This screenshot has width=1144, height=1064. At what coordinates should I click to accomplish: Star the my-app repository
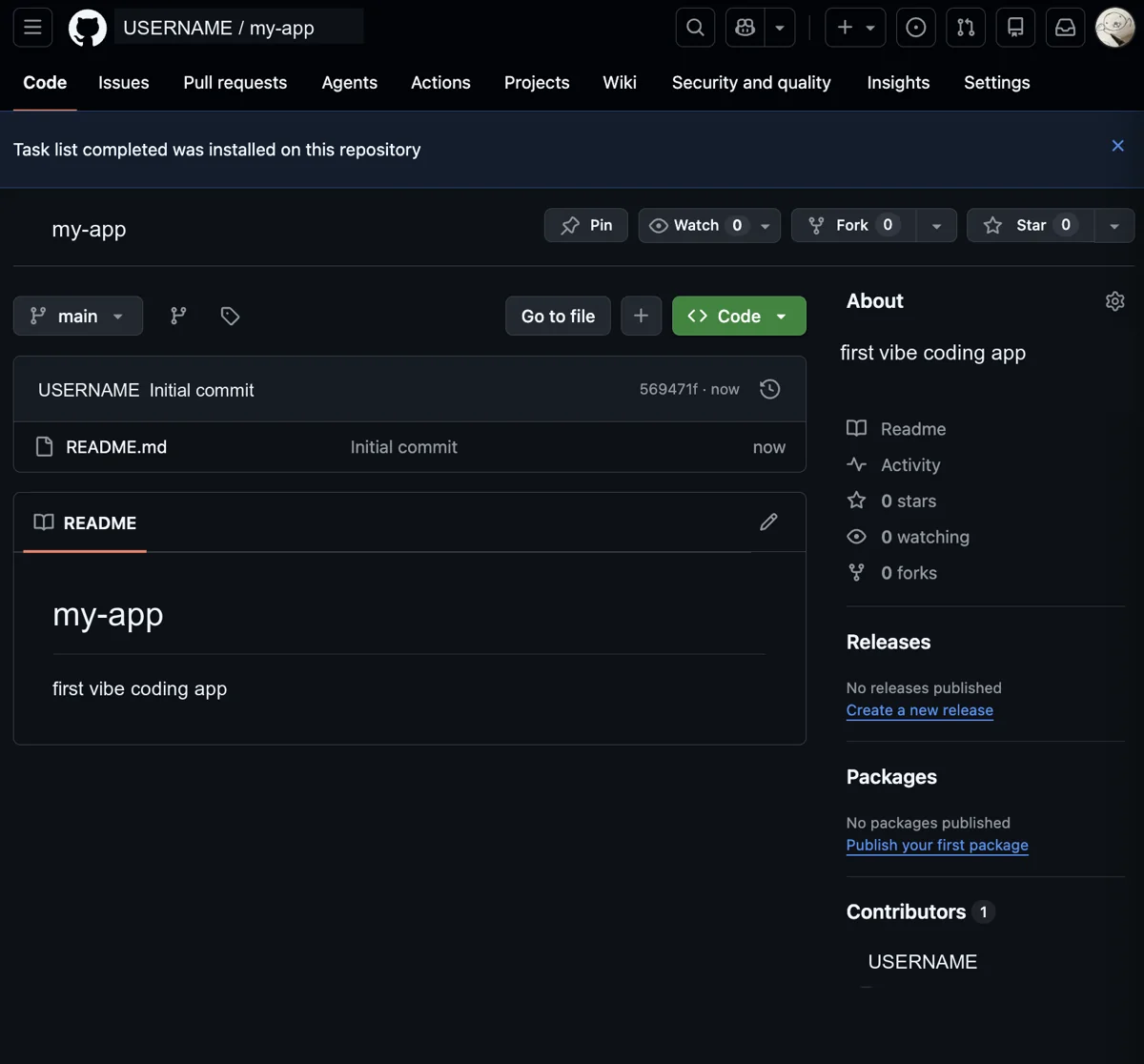pyautogui.click(x=1031, y=225)
